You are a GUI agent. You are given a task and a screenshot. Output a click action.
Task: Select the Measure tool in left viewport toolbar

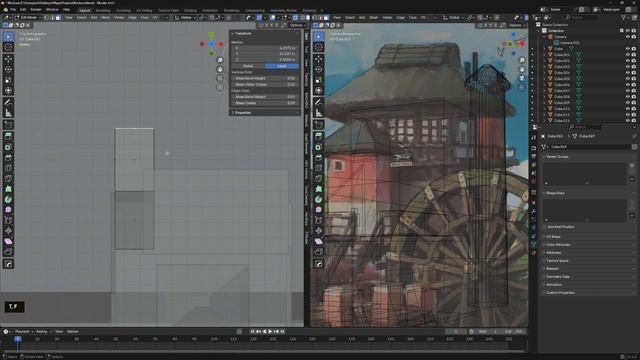8,113
